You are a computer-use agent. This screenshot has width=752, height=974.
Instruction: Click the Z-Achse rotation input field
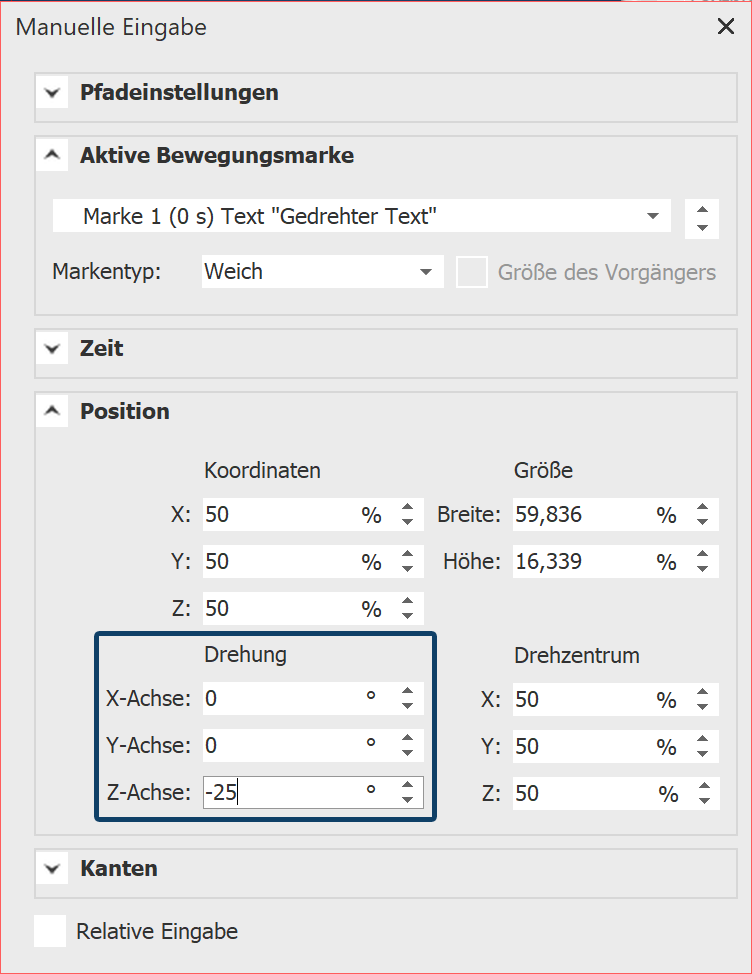[x=280, y=793]
